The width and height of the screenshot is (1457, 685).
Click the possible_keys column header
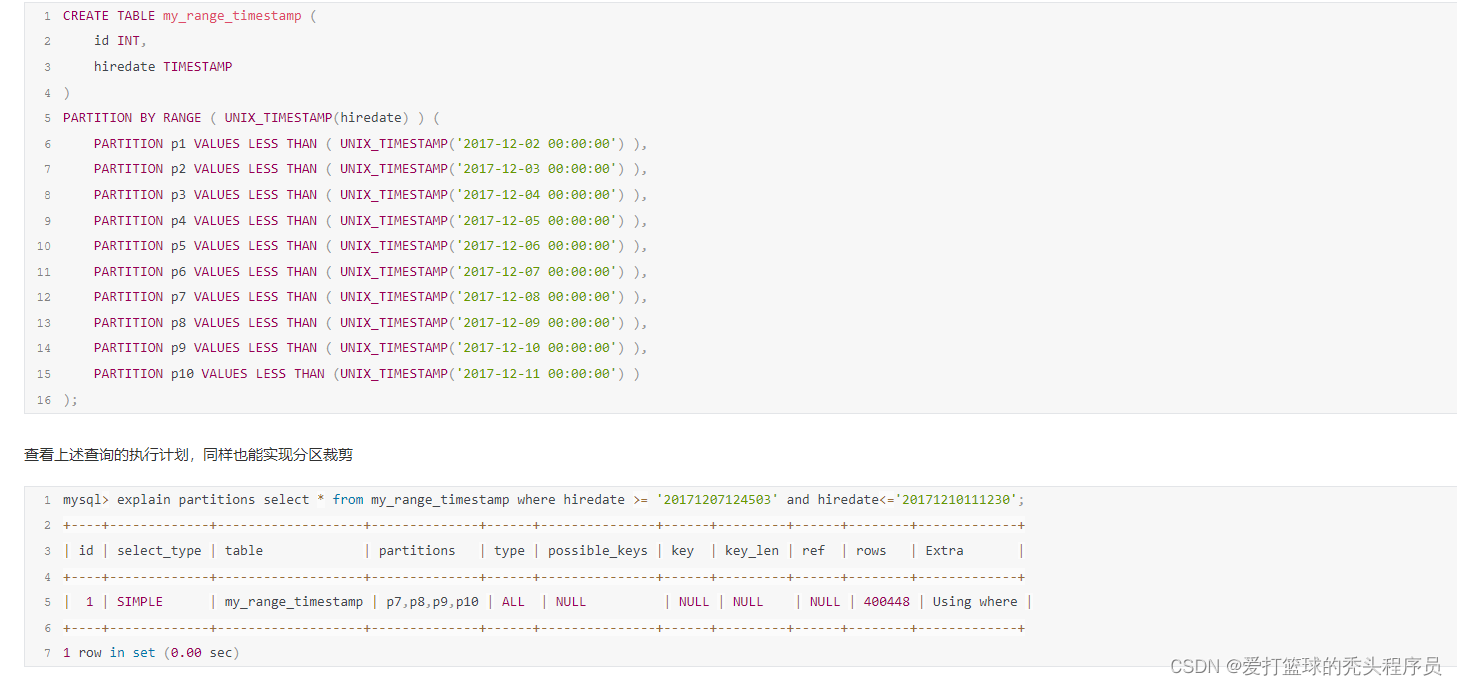point(597,550)
